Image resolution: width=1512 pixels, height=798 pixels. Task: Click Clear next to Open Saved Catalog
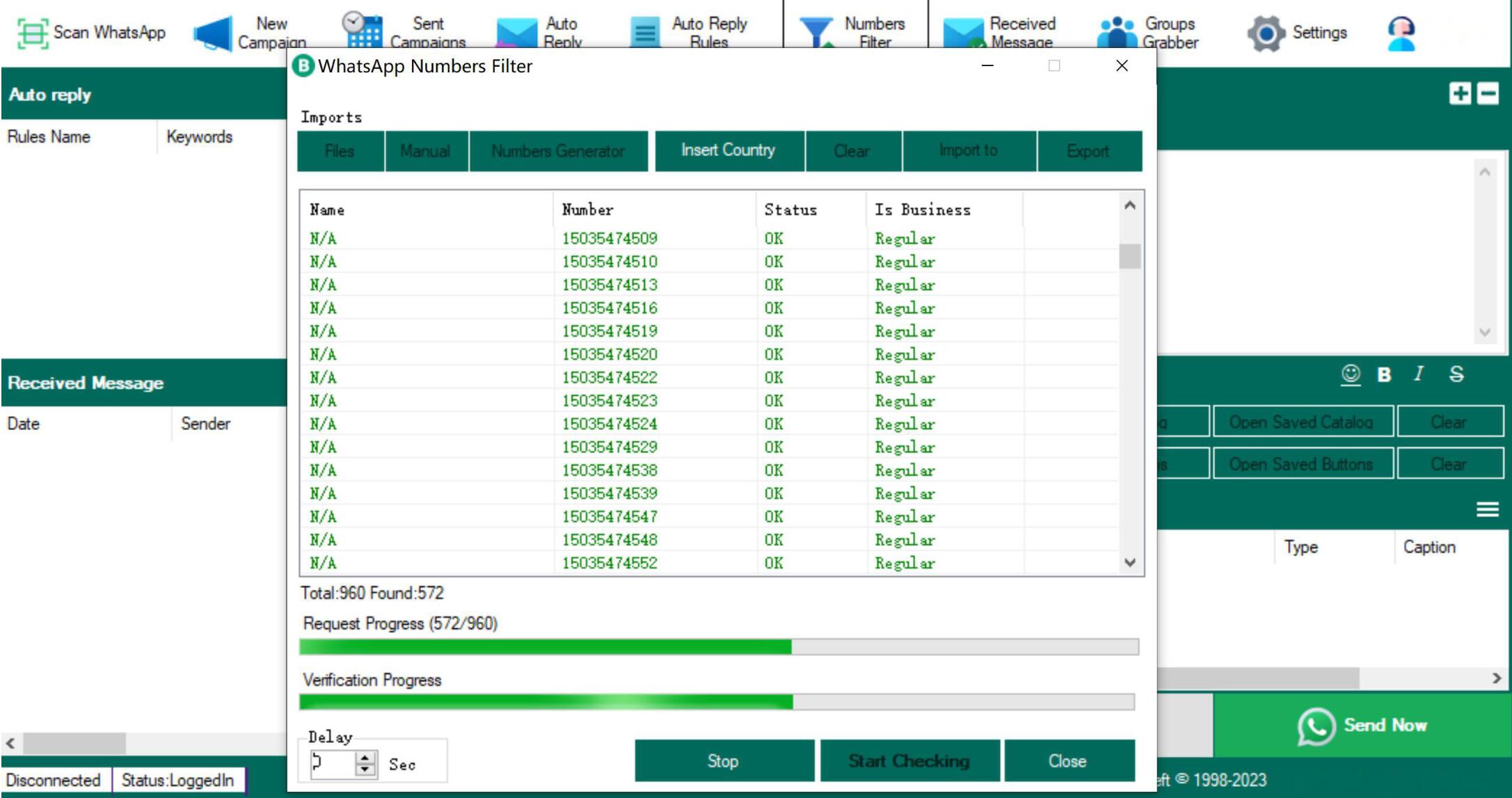point(1449,422)
